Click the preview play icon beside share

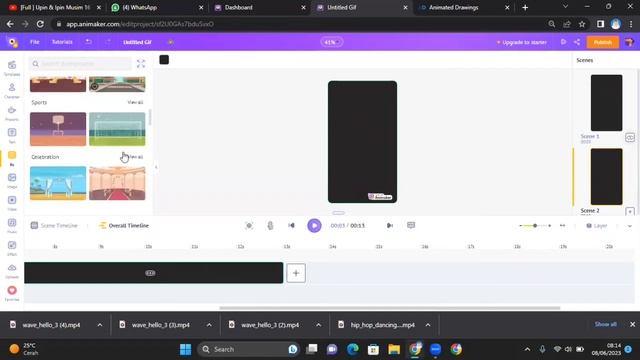coord(563,42)
